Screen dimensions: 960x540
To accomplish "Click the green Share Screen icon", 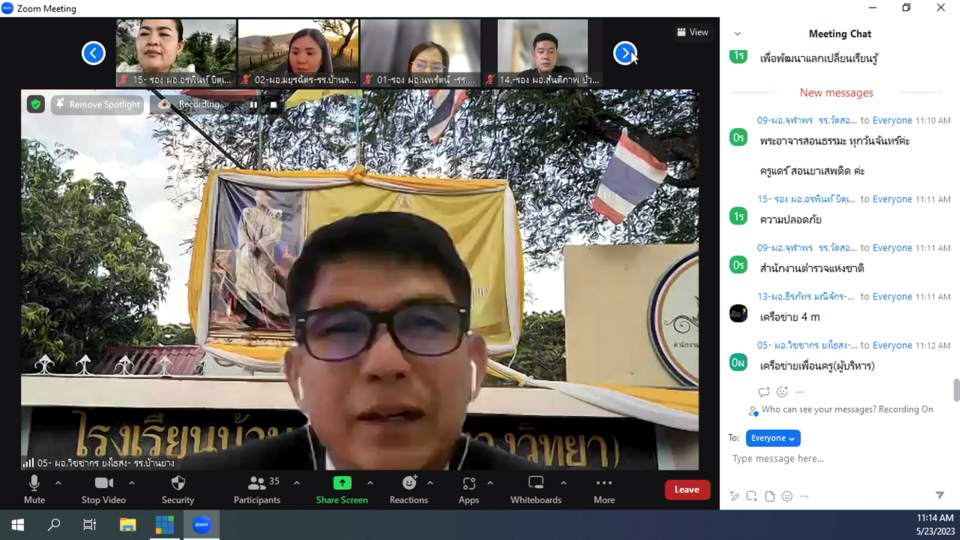I will [342, 483].
